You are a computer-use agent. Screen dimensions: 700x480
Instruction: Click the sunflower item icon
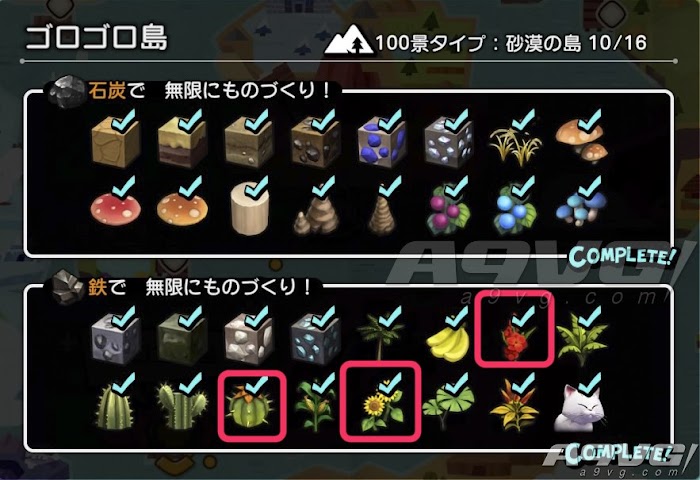(381, 408)
